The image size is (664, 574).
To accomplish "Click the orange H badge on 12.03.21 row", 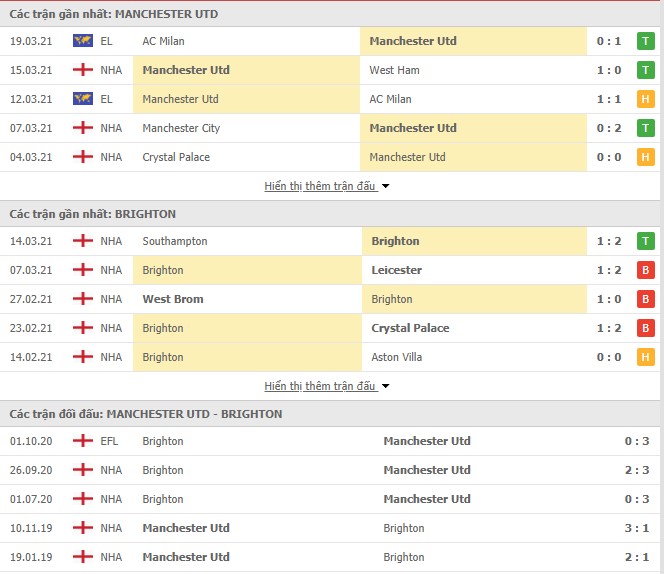I will [x=645, y=99].
